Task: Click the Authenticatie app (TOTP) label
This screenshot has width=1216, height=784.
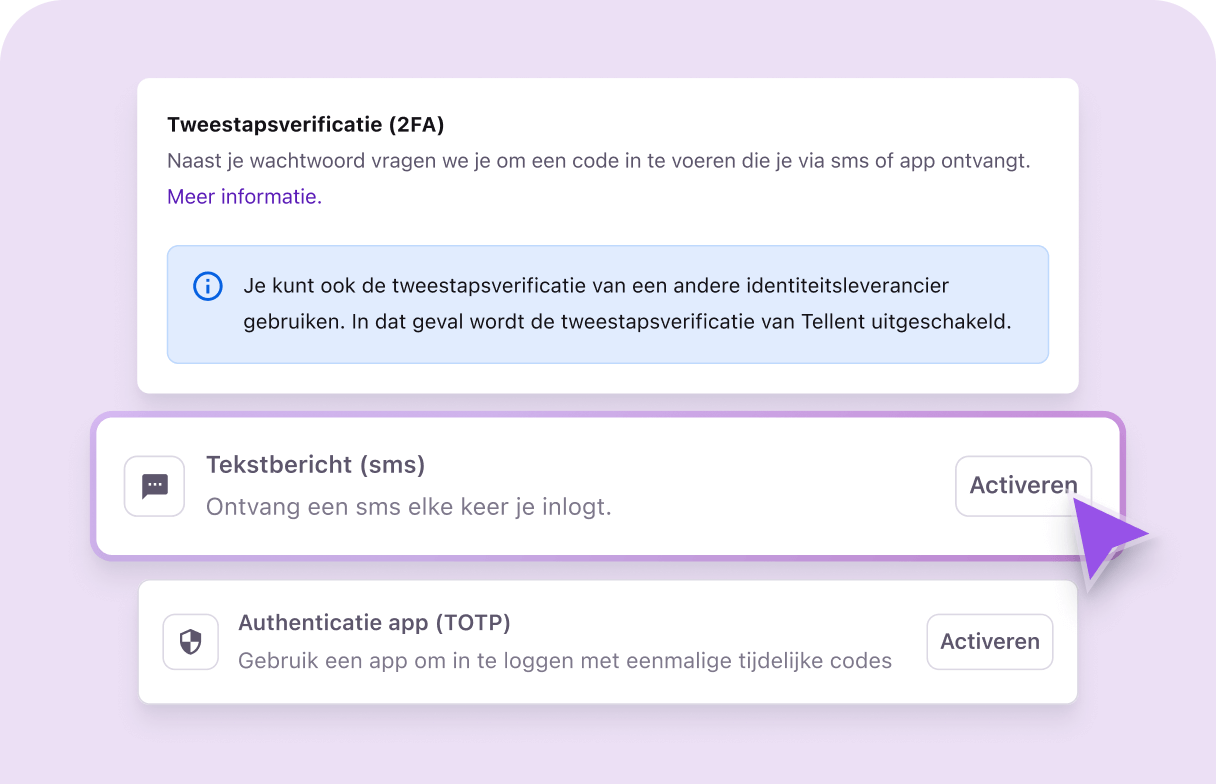Action: 374,622
